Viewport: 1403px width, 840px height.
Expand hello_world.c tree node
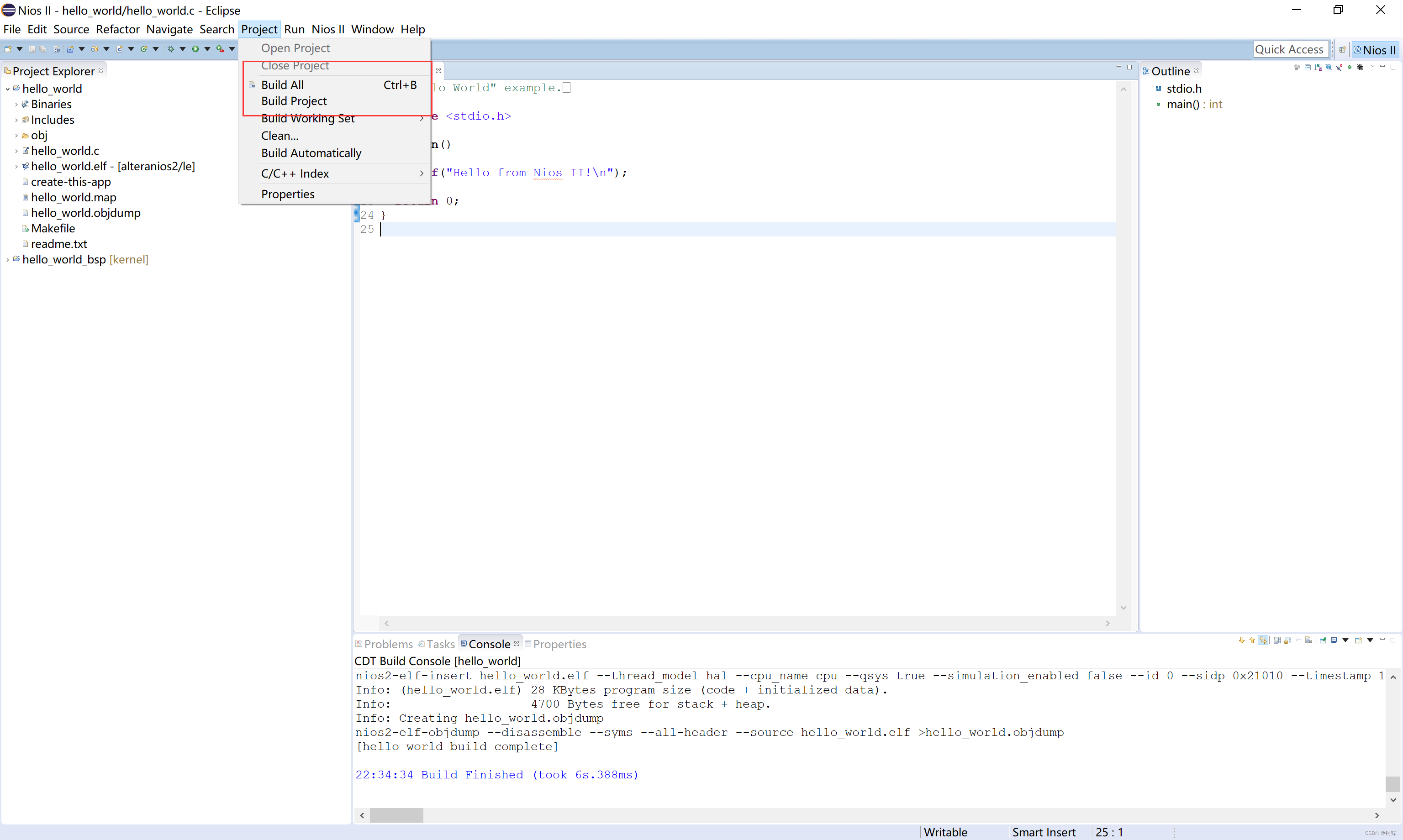(16, 151)
